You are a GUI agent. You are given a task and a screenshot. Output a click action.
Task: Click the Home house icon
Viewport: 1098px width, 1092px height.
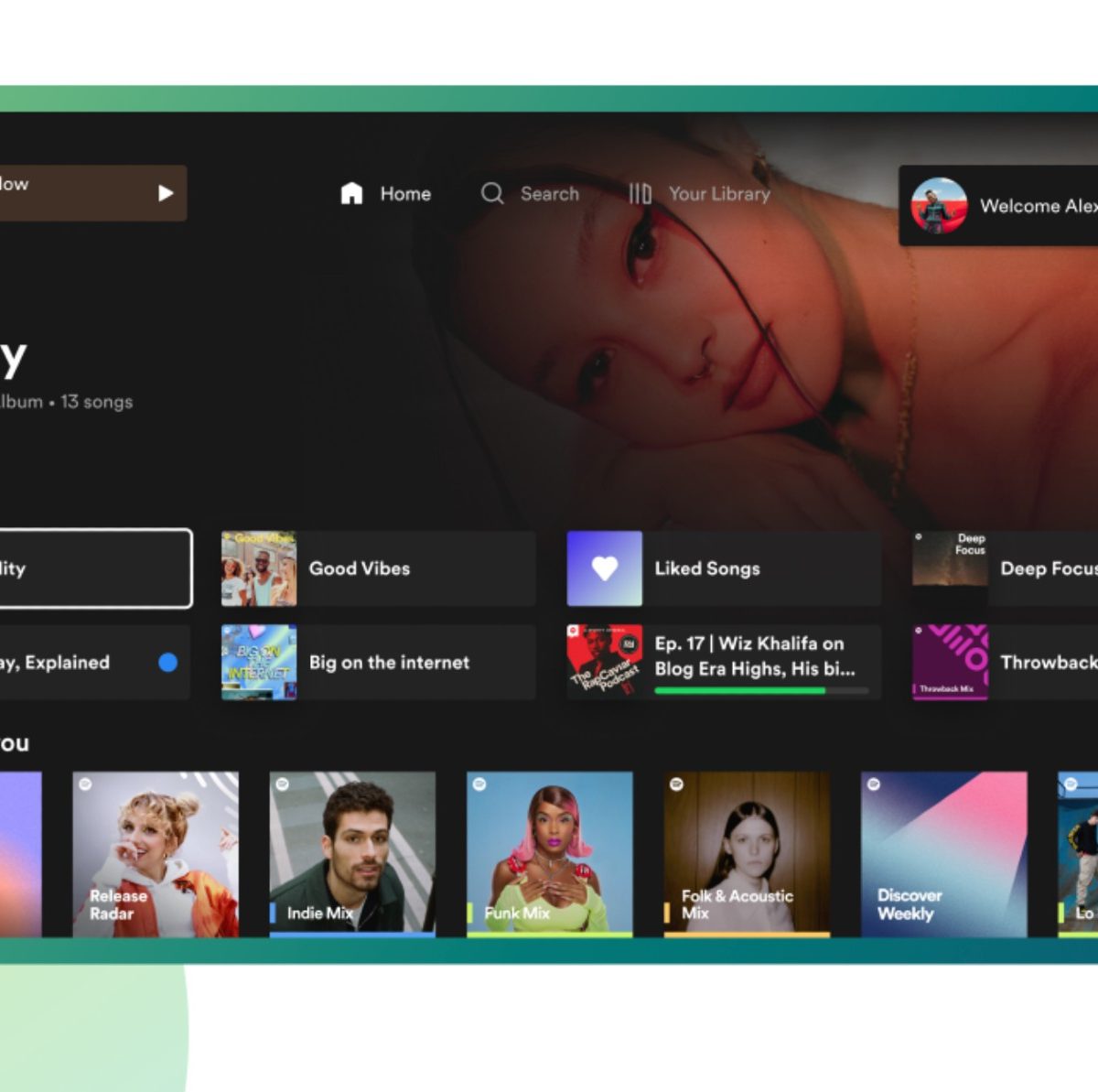pyautogui.click(x=351, y=193)
